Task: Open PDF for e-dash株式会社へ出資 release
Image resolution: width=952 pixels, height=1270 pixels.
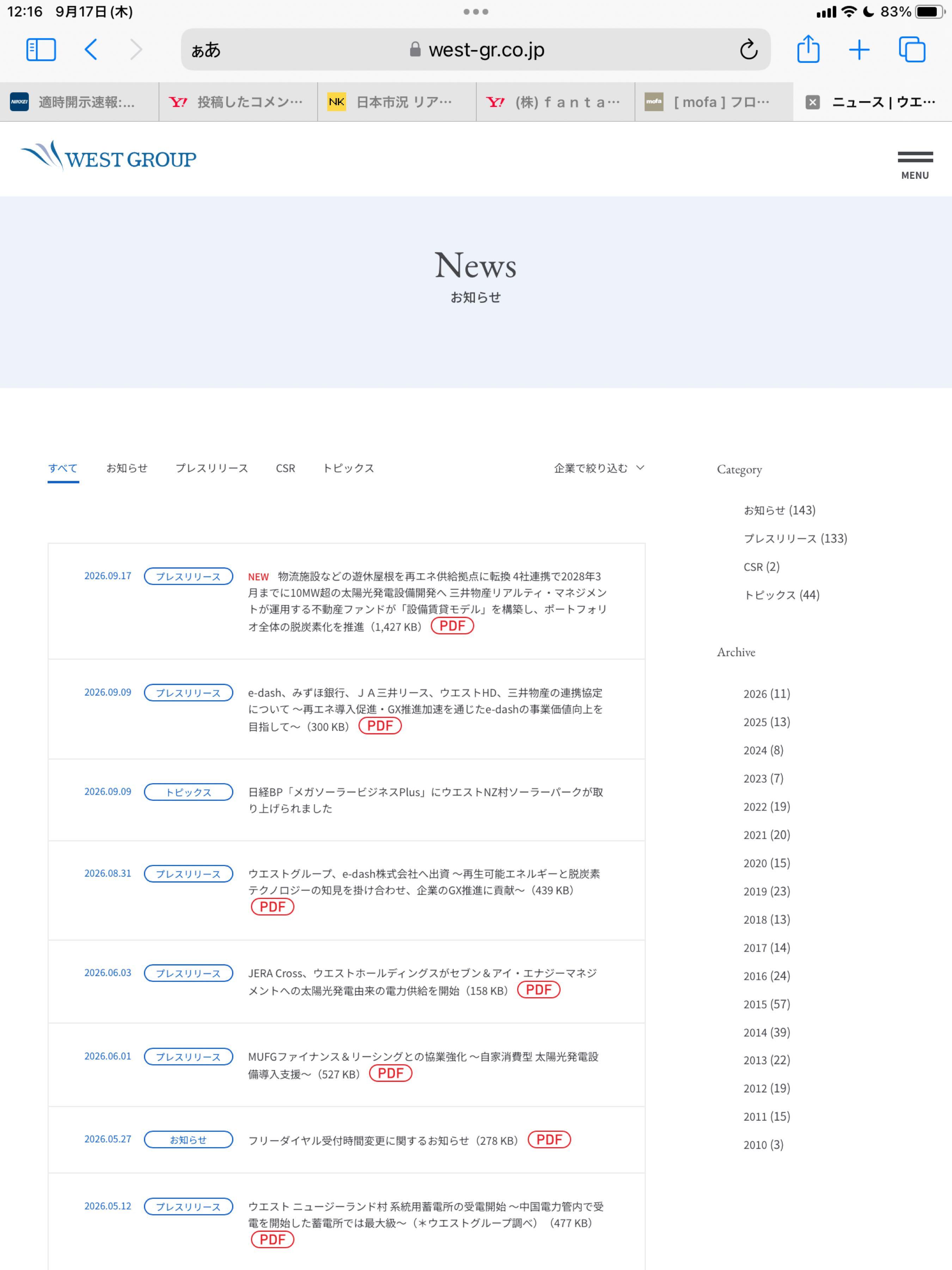Action: tap(273, 907)
